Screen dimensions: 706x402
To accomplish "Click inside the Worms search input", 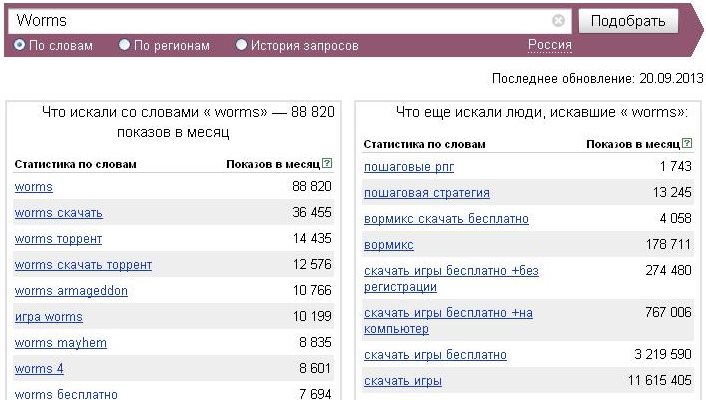I will [x=279, y=21].
